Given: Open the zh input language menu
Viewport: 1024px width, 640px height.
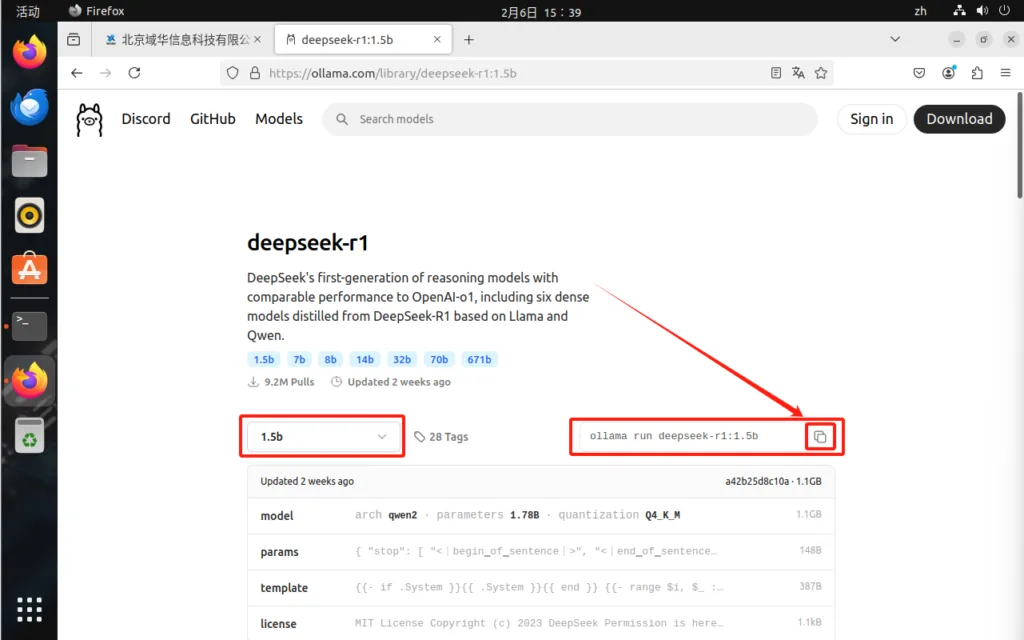Looking at the screenshot, I should [920, 11].
